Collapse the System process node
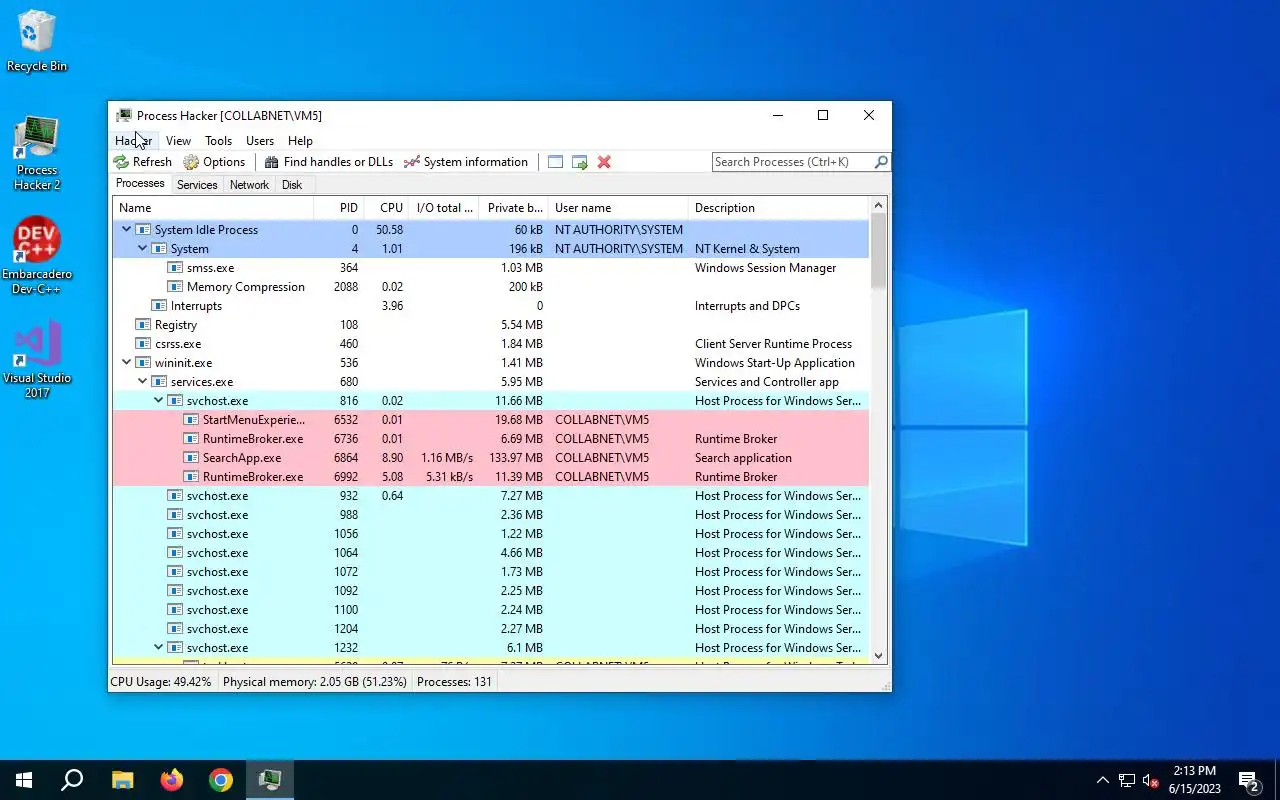1280x800 pixels. tap(142, 248)
